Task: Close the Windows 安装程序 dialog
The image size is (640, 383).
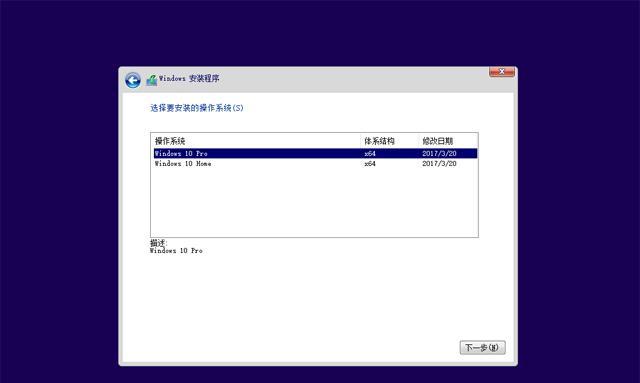Action: (502, 72)
